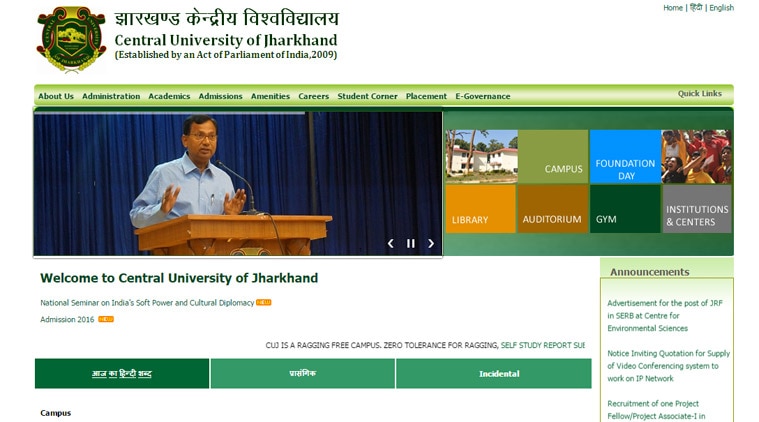This screenshot has width=759, height=422.
Task: Expand the Quick Links dropdown
Action: pos(699,93)
